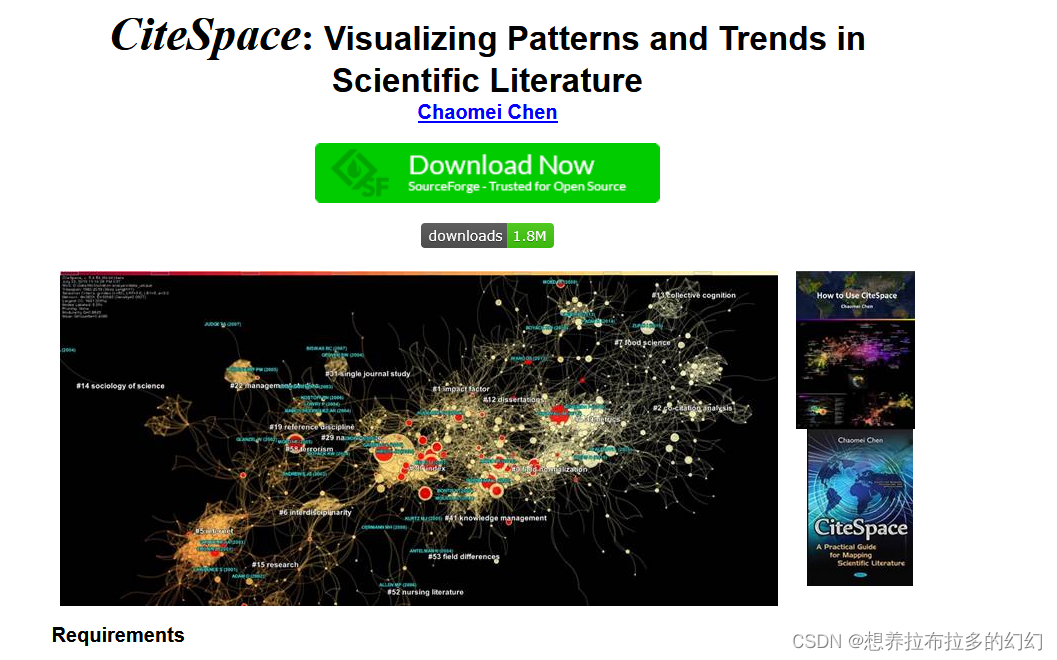Click the downloads 1.8M badge

click(x=487, y=236)
